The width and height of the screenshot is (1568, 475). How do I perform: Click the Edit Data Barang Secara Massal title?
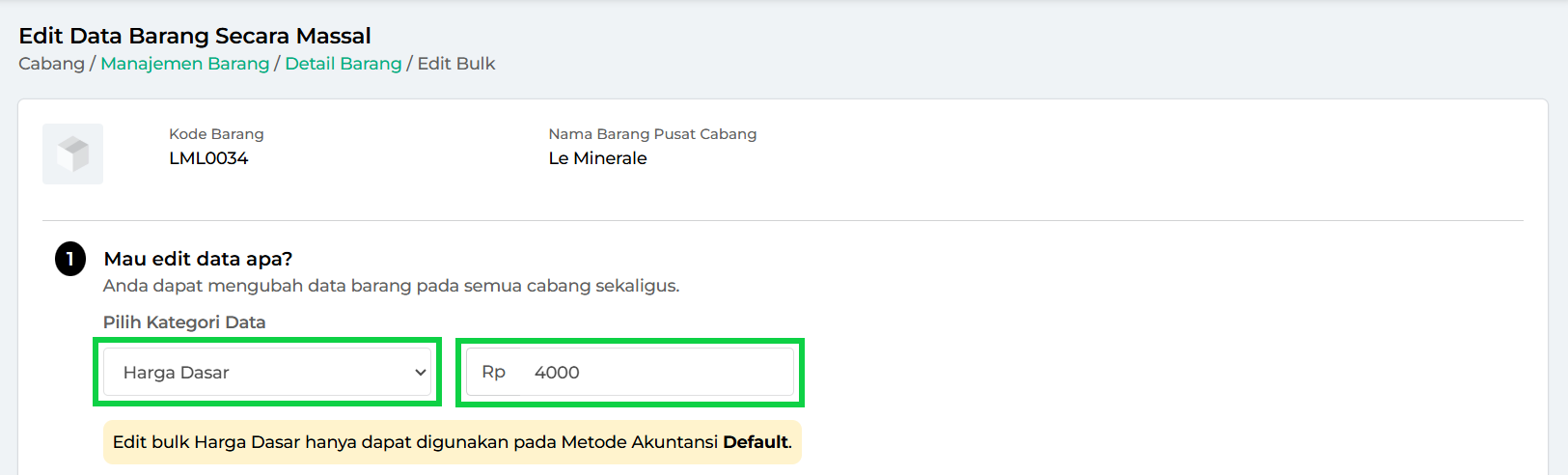[195, 36]
